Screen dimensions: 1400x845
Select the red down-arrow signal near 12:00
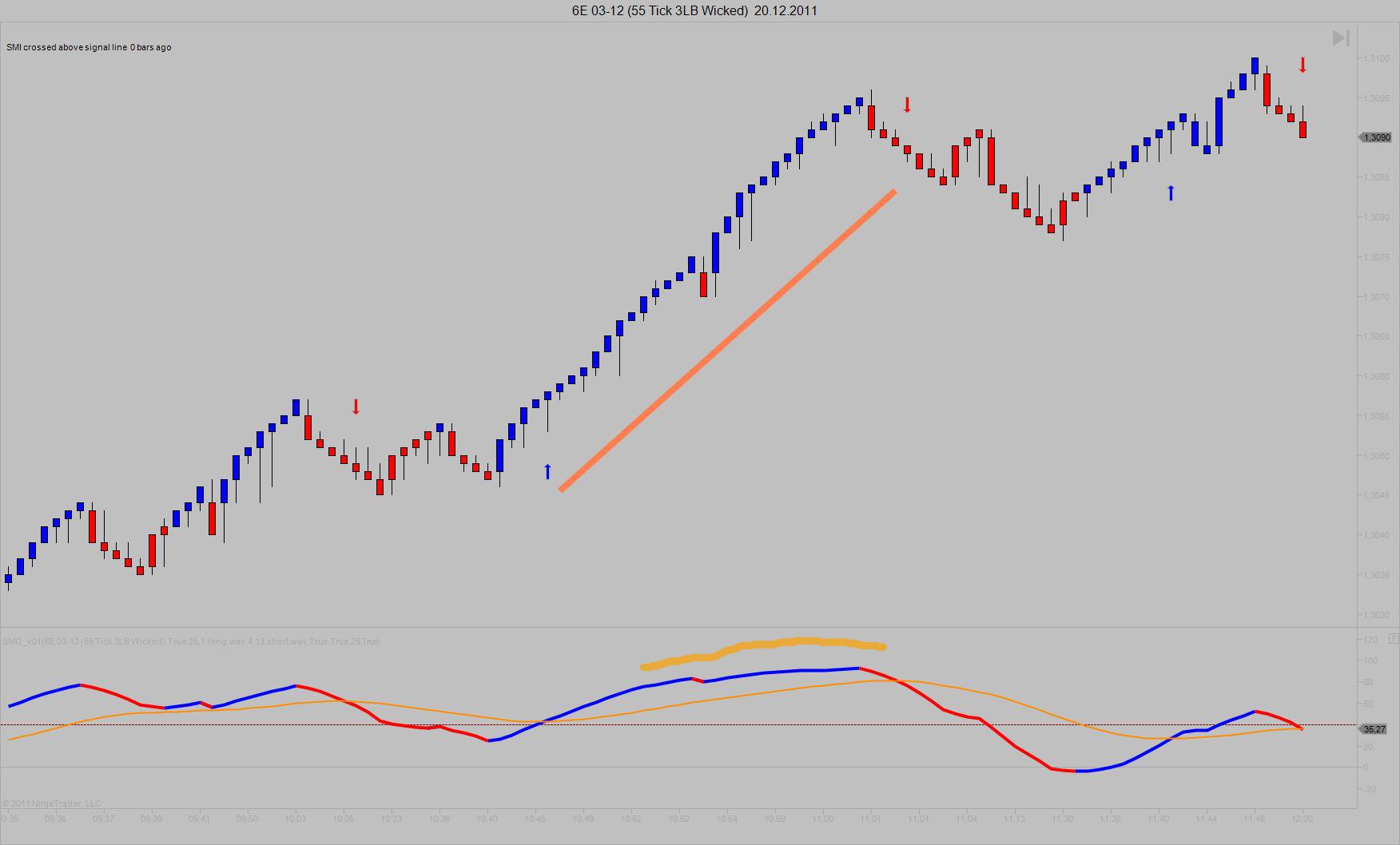coord(1303,65)
